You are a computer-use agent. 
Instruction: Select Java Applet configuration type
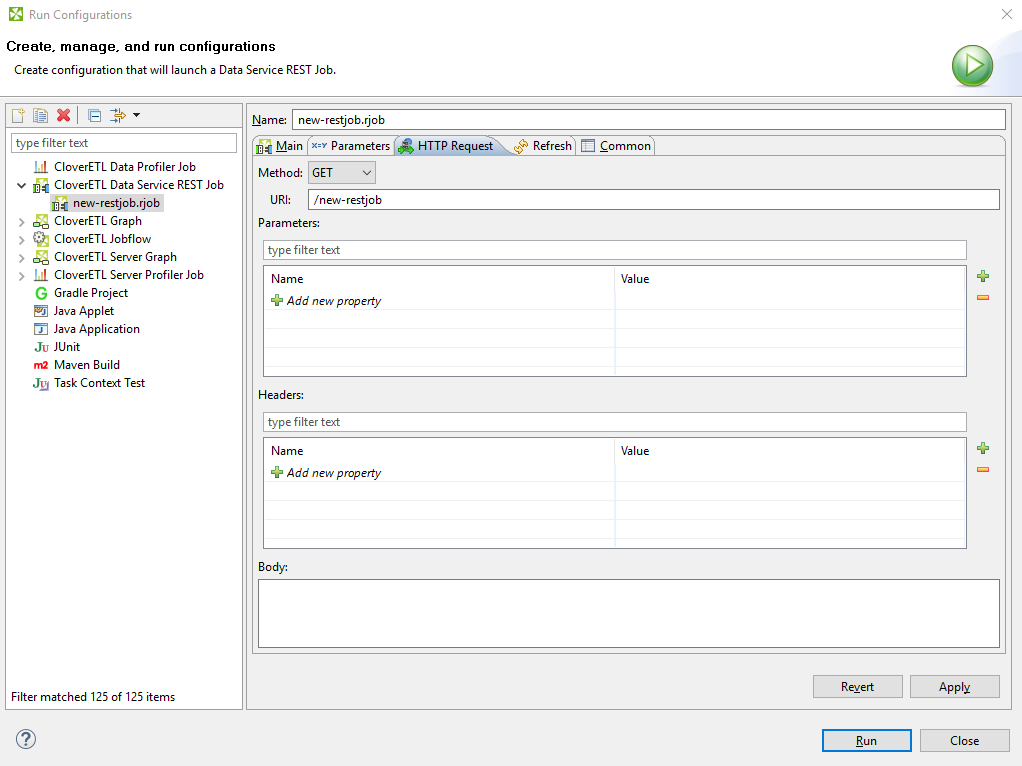pos(83,311)
